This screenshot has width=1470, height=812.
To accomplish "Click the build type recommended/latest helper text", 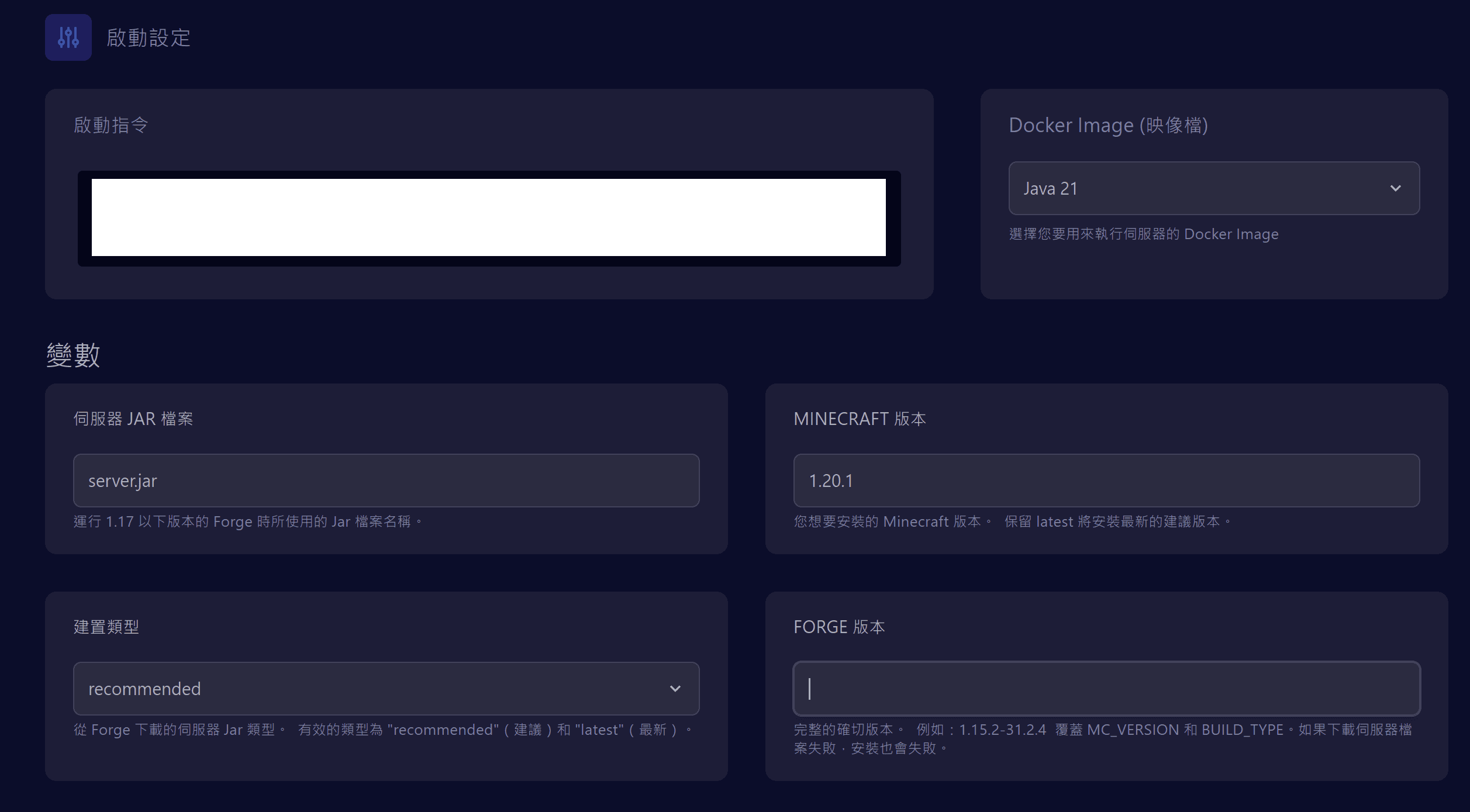I will pyautogui.click(x=382, y=730).
